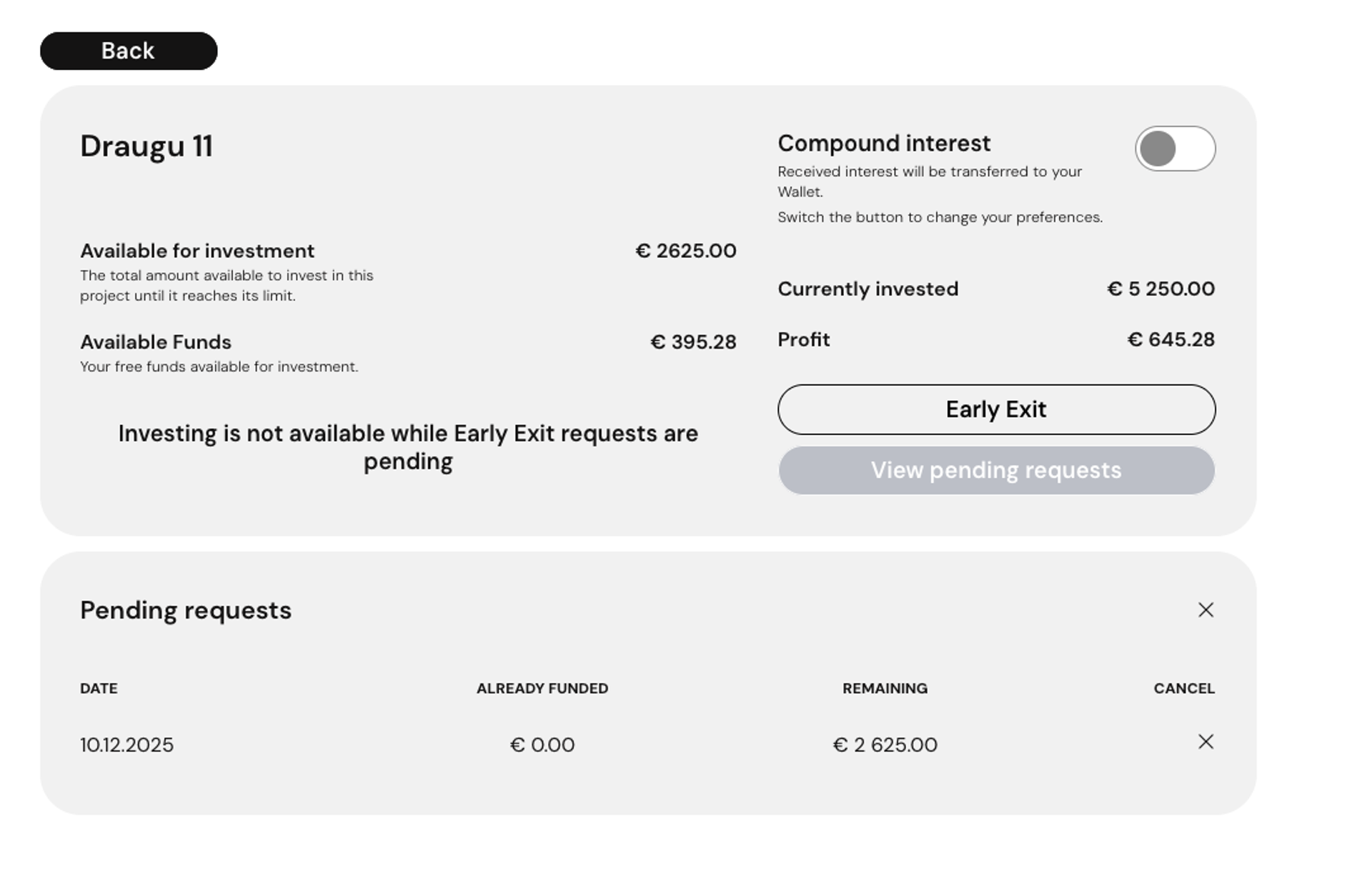1372x878 pixels.
Task: Click the Back button
Action: [129, 51]
